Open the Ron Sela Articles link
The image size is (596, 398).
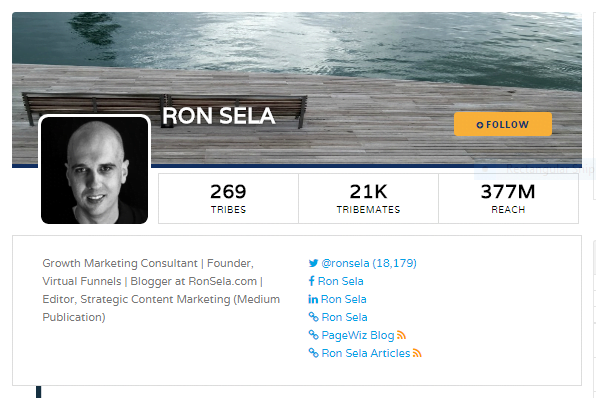click(366, 353)
